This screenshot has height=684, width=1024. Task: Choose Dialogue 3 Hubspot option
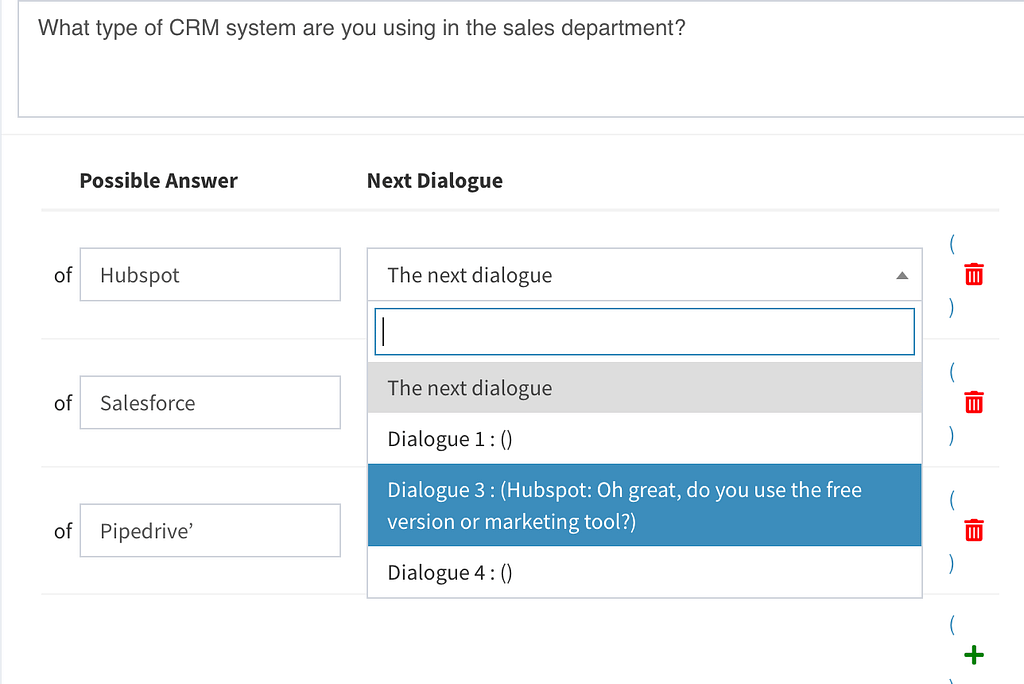645,505
